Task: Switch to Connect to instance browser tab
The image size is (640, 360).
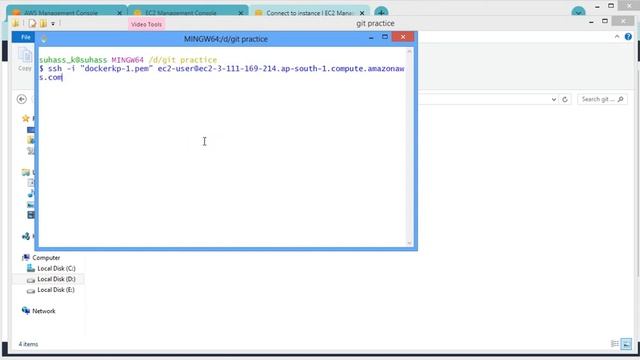Action: point(310,12)
